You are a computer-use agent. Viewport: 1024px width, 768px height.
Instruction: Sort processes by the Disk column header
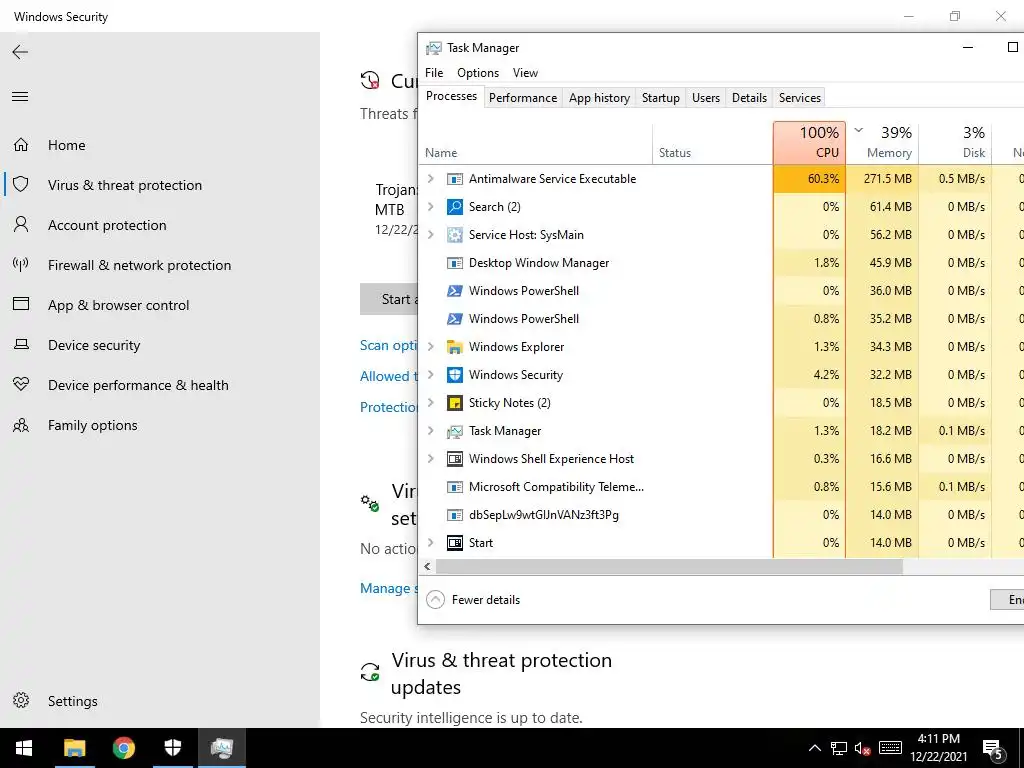click(955, 142)
